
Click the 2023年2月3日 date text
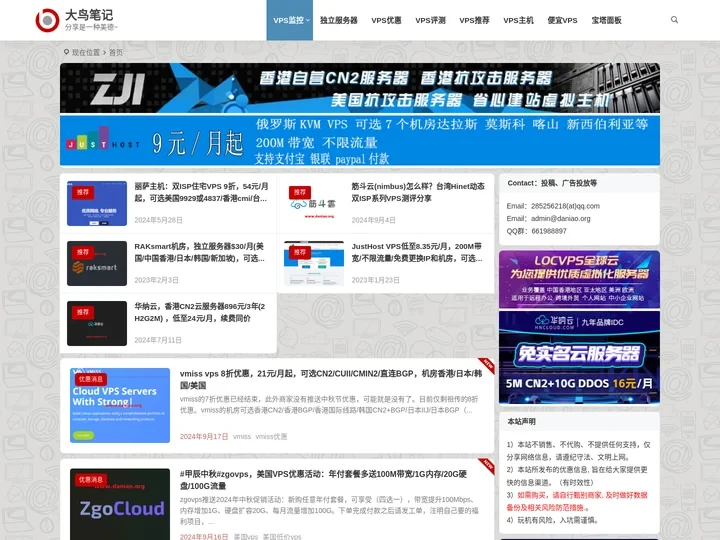tap(156, 280)
